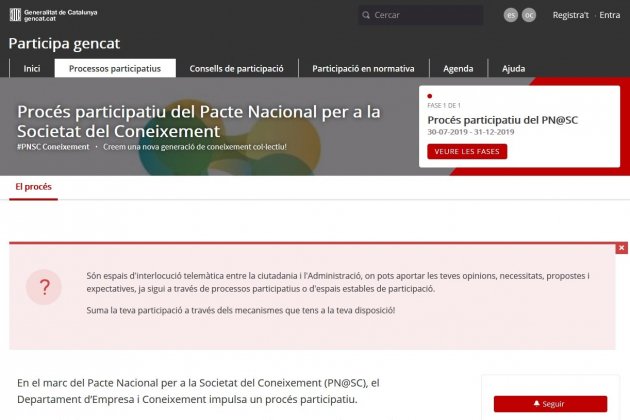Click the Entra login link

tap(609, 15)
